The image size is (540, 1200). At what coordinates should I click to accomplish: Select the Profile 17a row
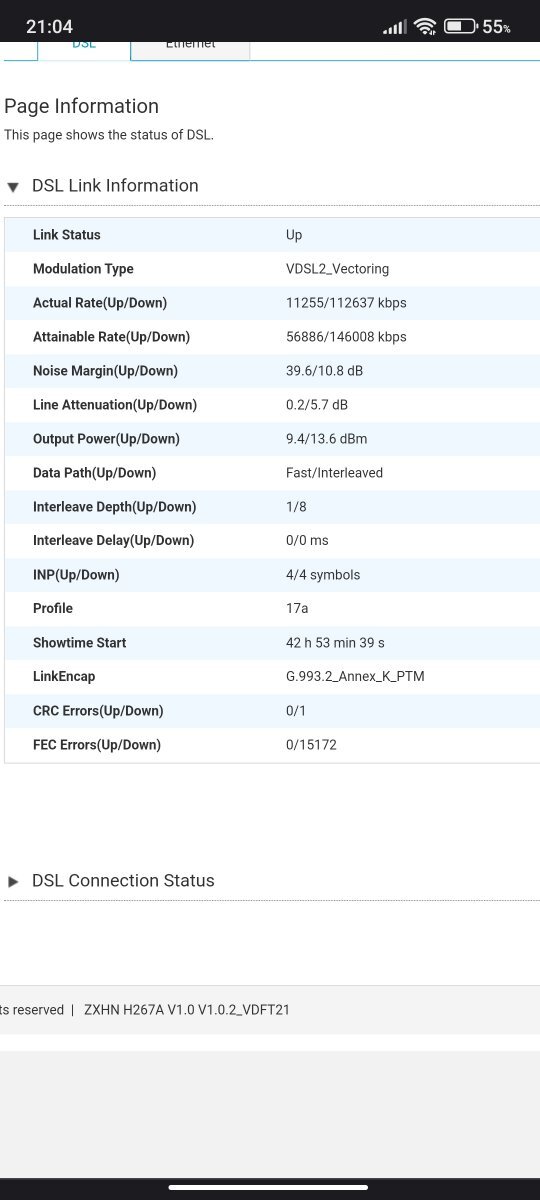[272, 609]
